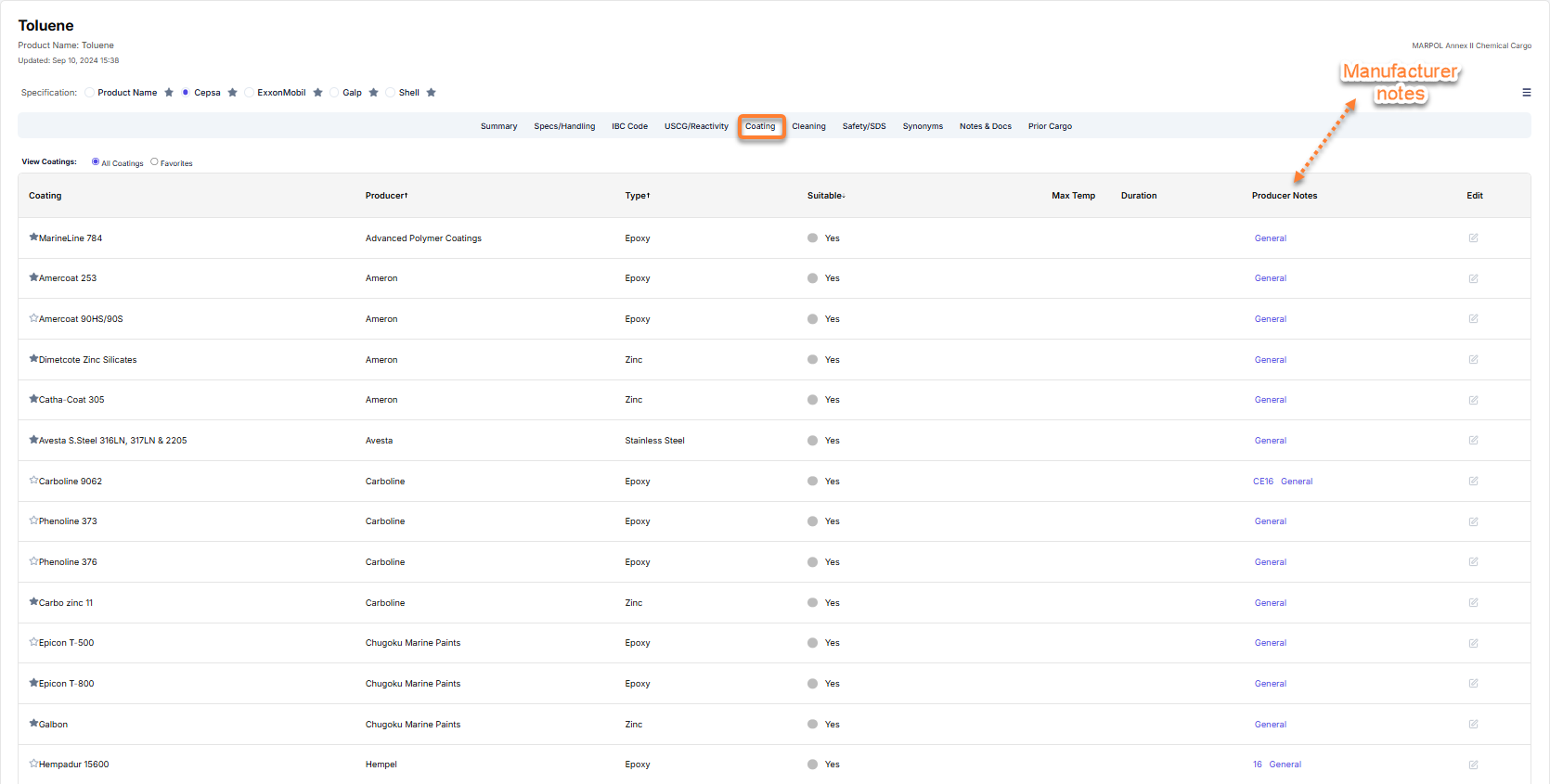Sort table by Producer column

click(386, 196)
